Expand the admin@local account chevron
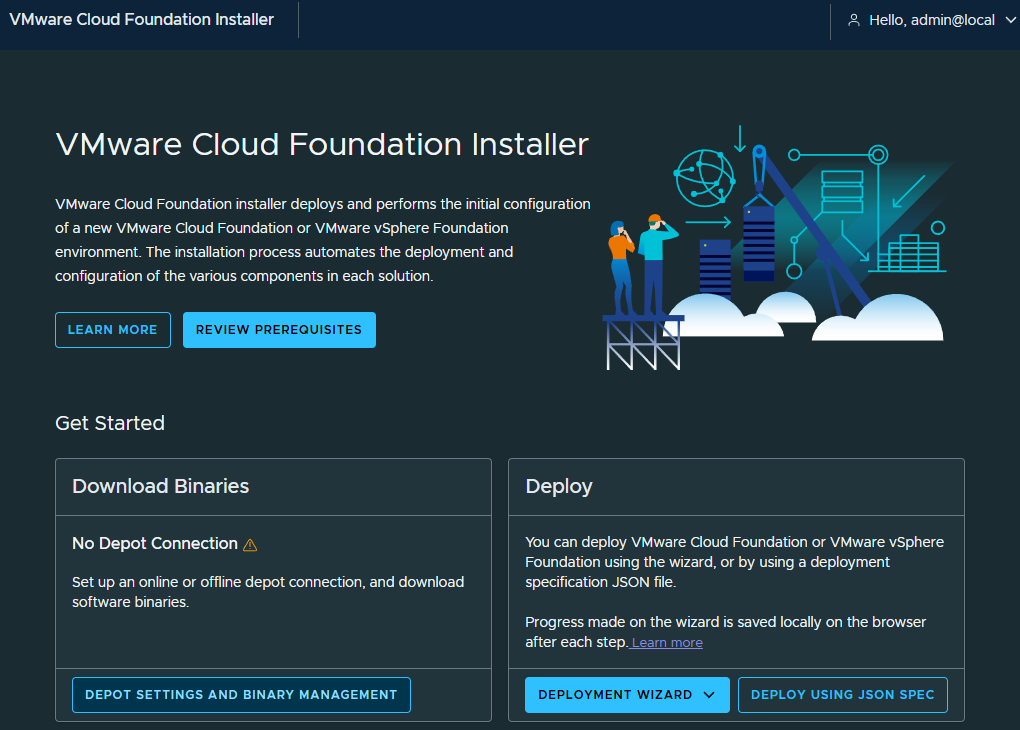The height and width of the screenshot is (730, 1020). coord(1010,20)
